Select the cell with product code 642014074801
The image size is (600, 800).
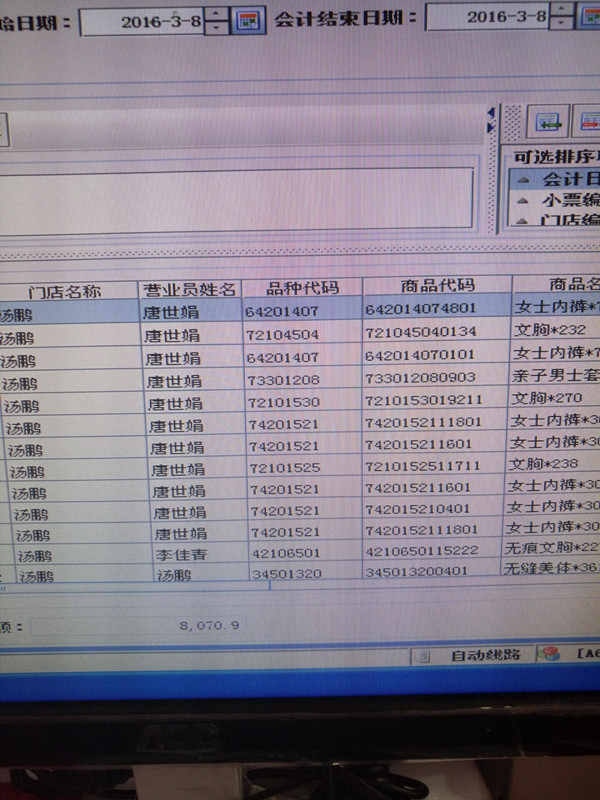click(436, 309)
